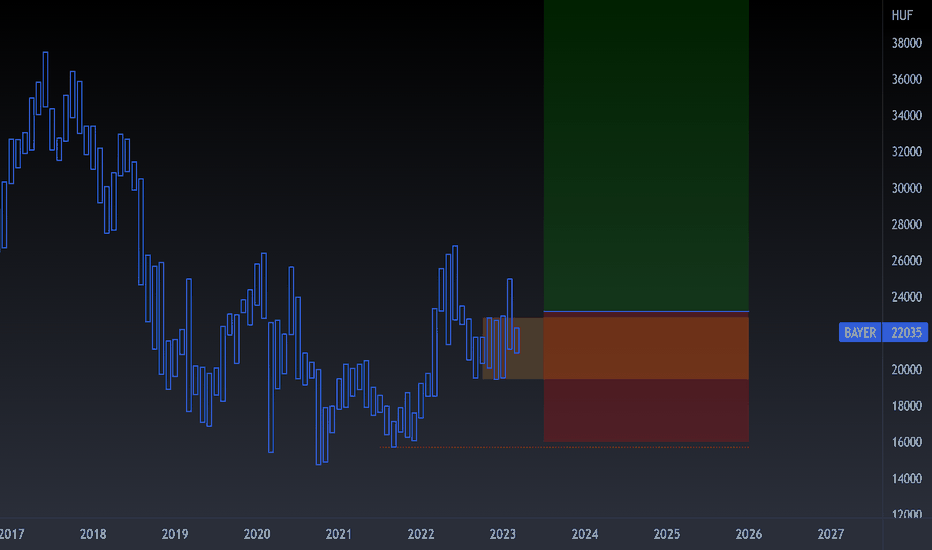
Task: Click the 20000 price axis label
Action: (906, 369)
